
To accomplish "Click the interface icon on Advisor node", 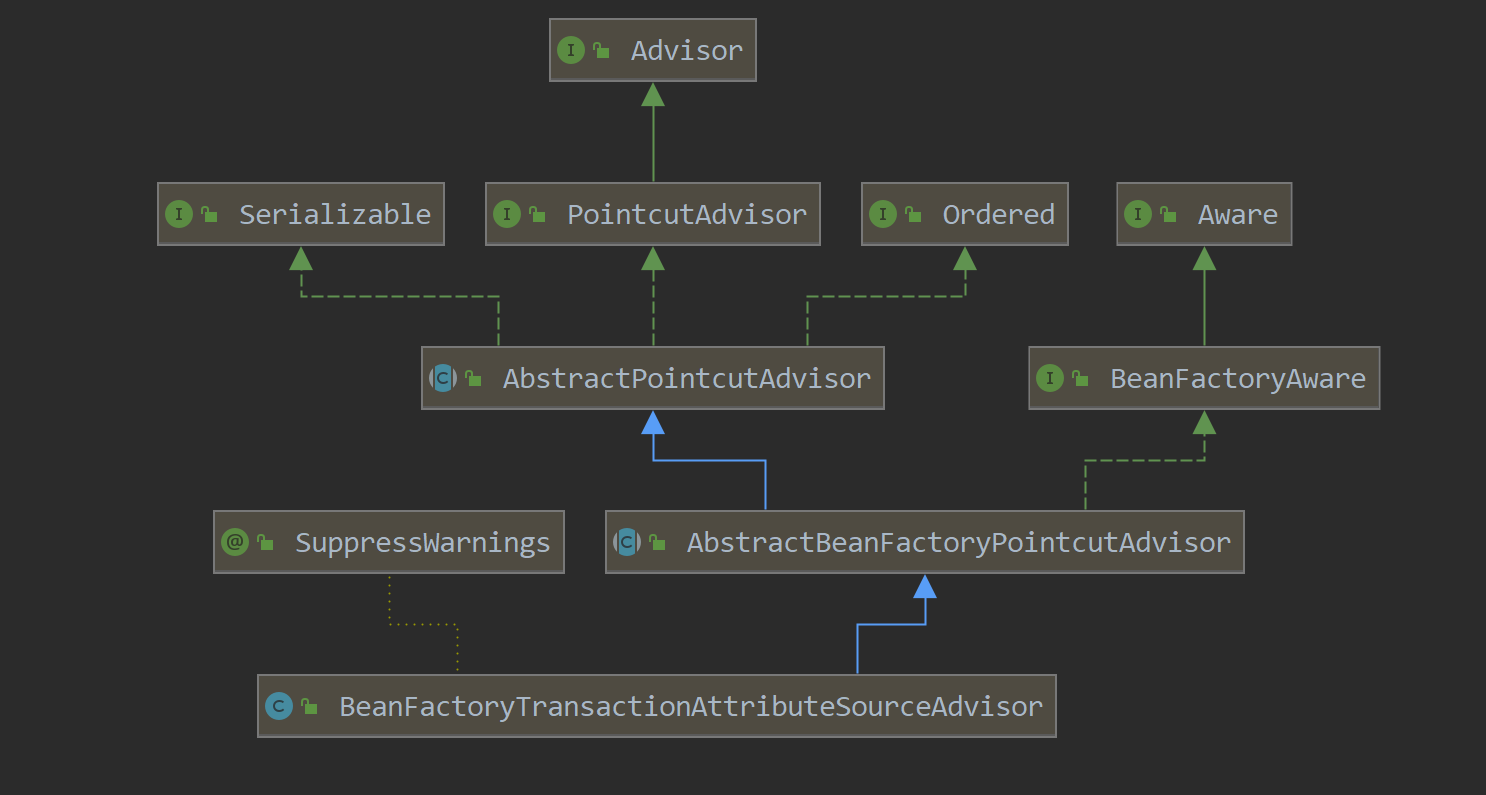I will 571,51.
